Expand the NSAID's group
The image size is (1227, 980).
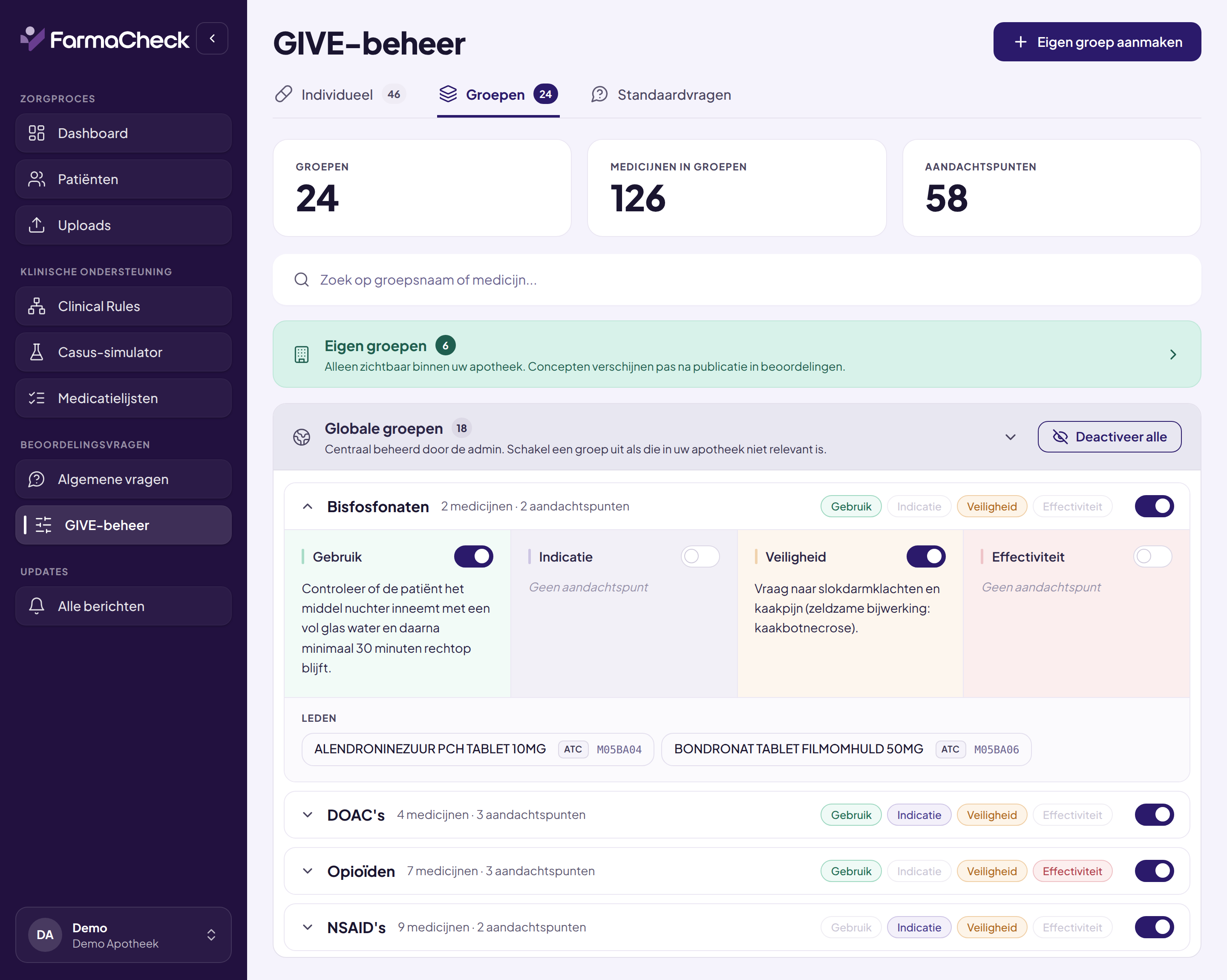tap(307, 927)
